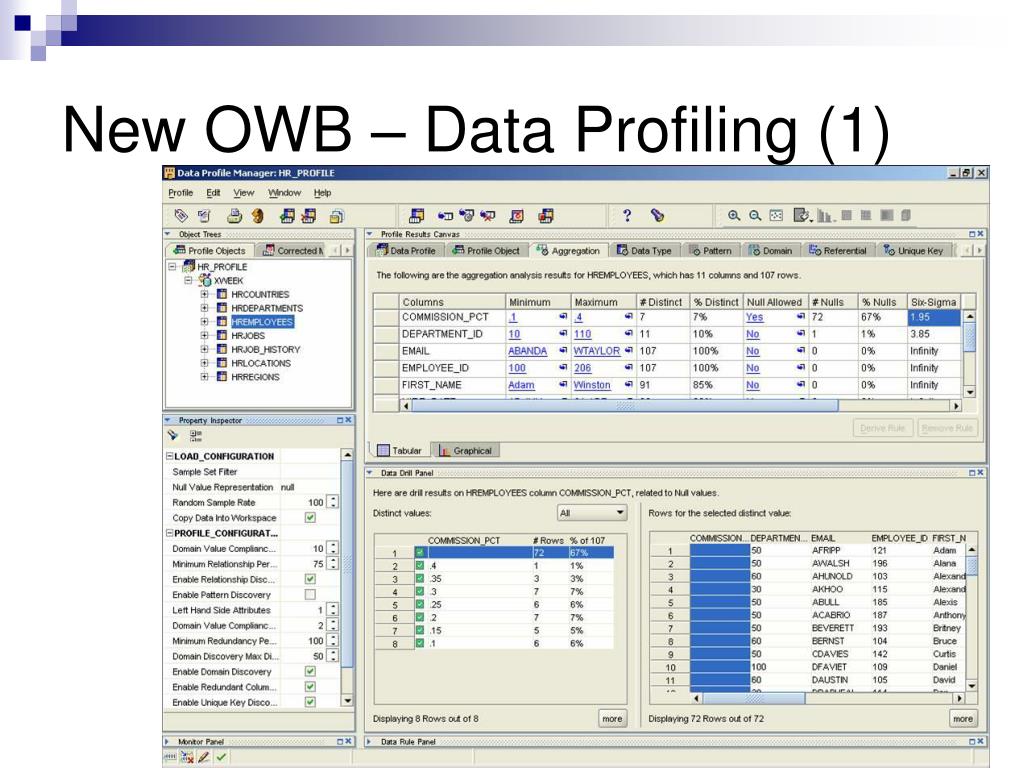Click maximum value arrow icon for DEPARTMENT_ID
This screenshot has width=1024, height=768.
[x=628, y=334]
